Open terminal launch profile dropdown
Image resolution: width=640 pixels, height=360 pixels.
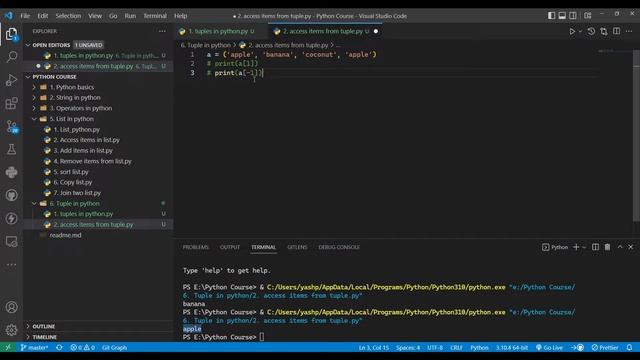[x=584, y=247]
